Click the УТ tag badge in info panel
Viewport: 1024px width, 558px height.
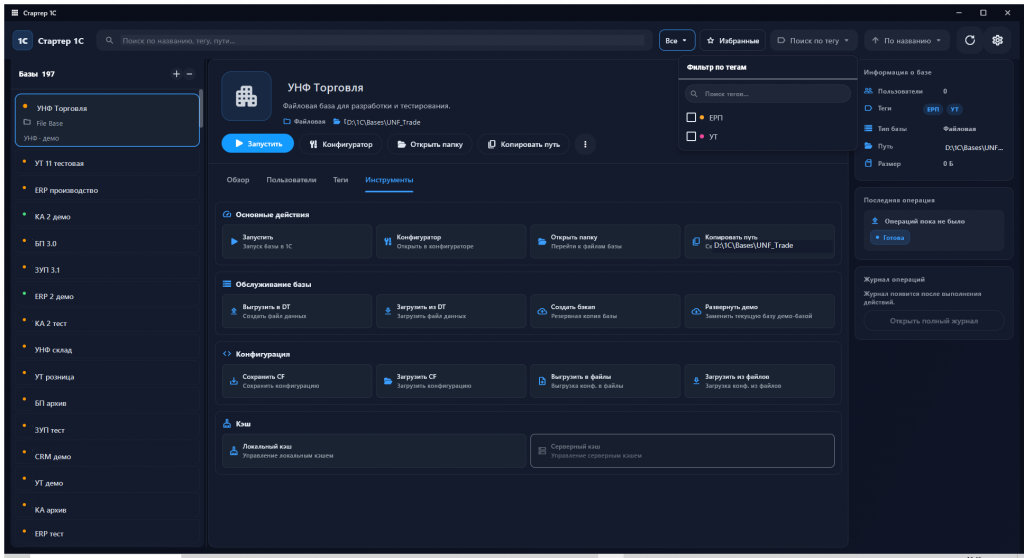tap(955, 109)
